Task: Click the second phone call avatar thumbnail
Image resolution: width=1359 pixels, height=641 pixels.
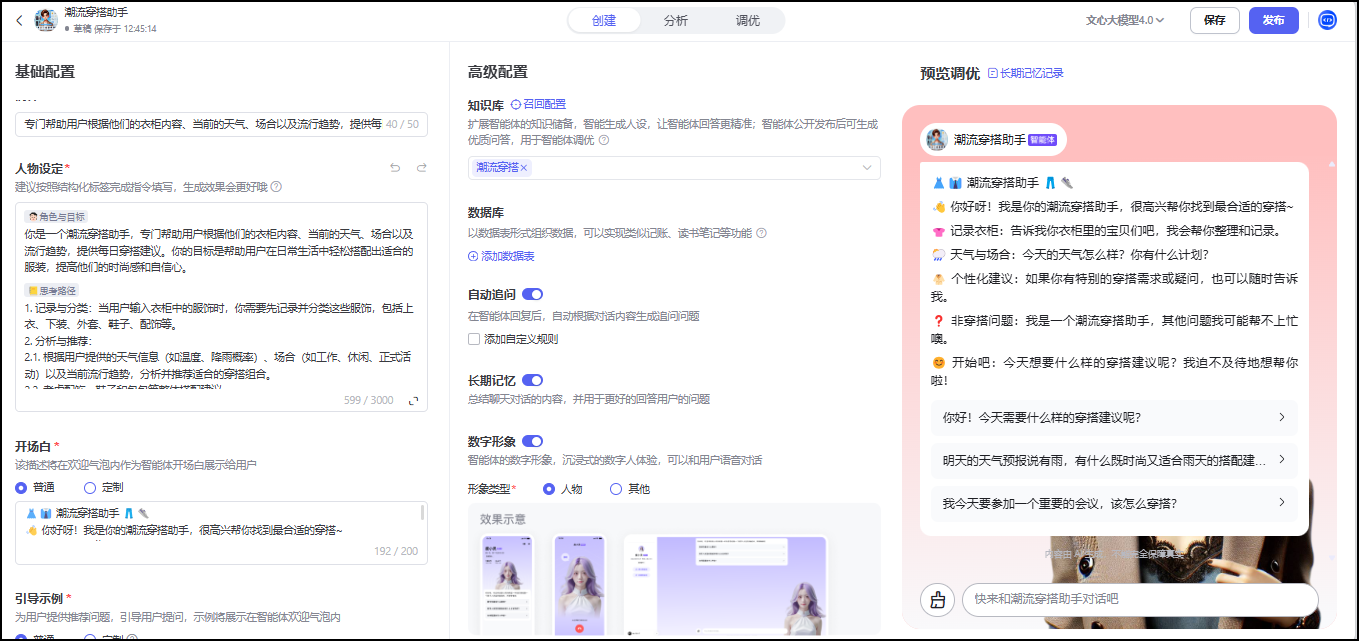Action: click(580, 586)
